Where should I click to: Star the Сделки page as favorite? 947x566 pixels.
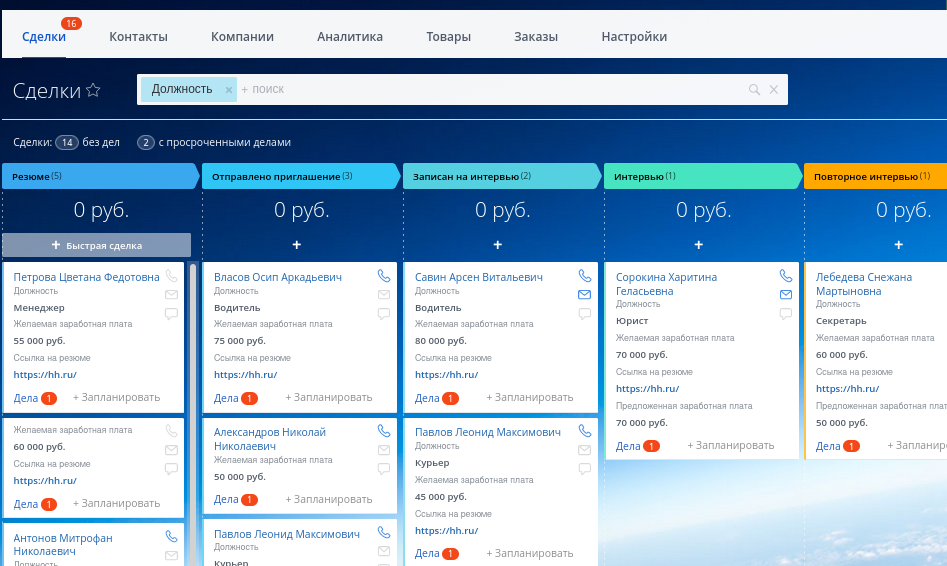pos(93,91)
